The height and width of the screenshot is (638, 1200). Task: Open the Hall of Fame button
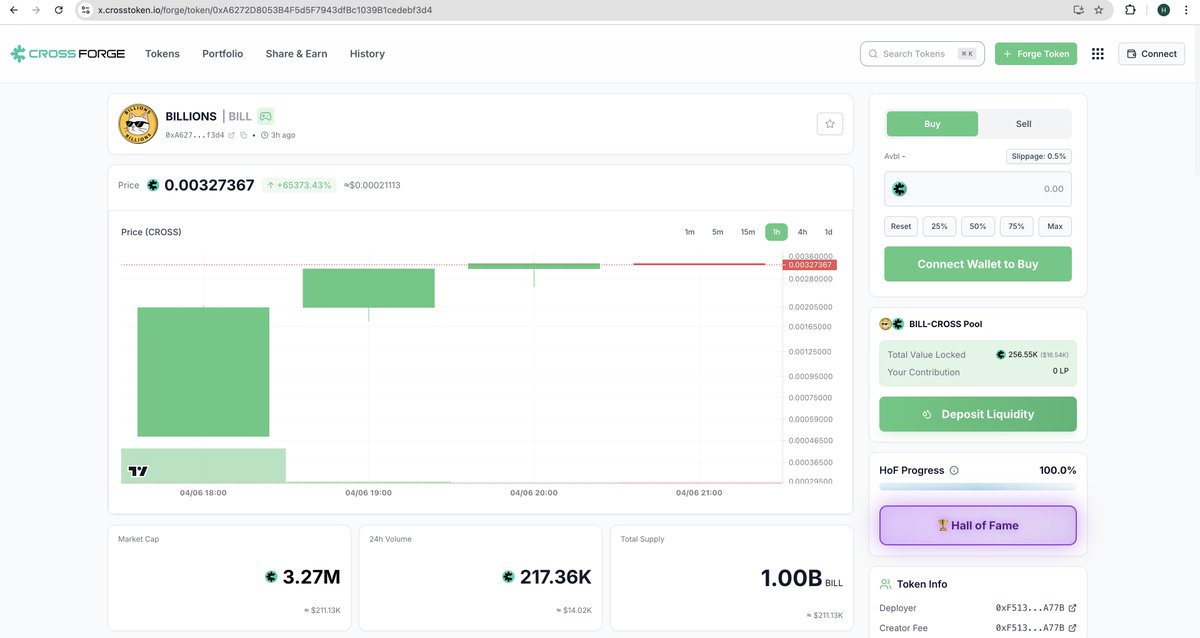pyautogui.click(x=978, y=525)
